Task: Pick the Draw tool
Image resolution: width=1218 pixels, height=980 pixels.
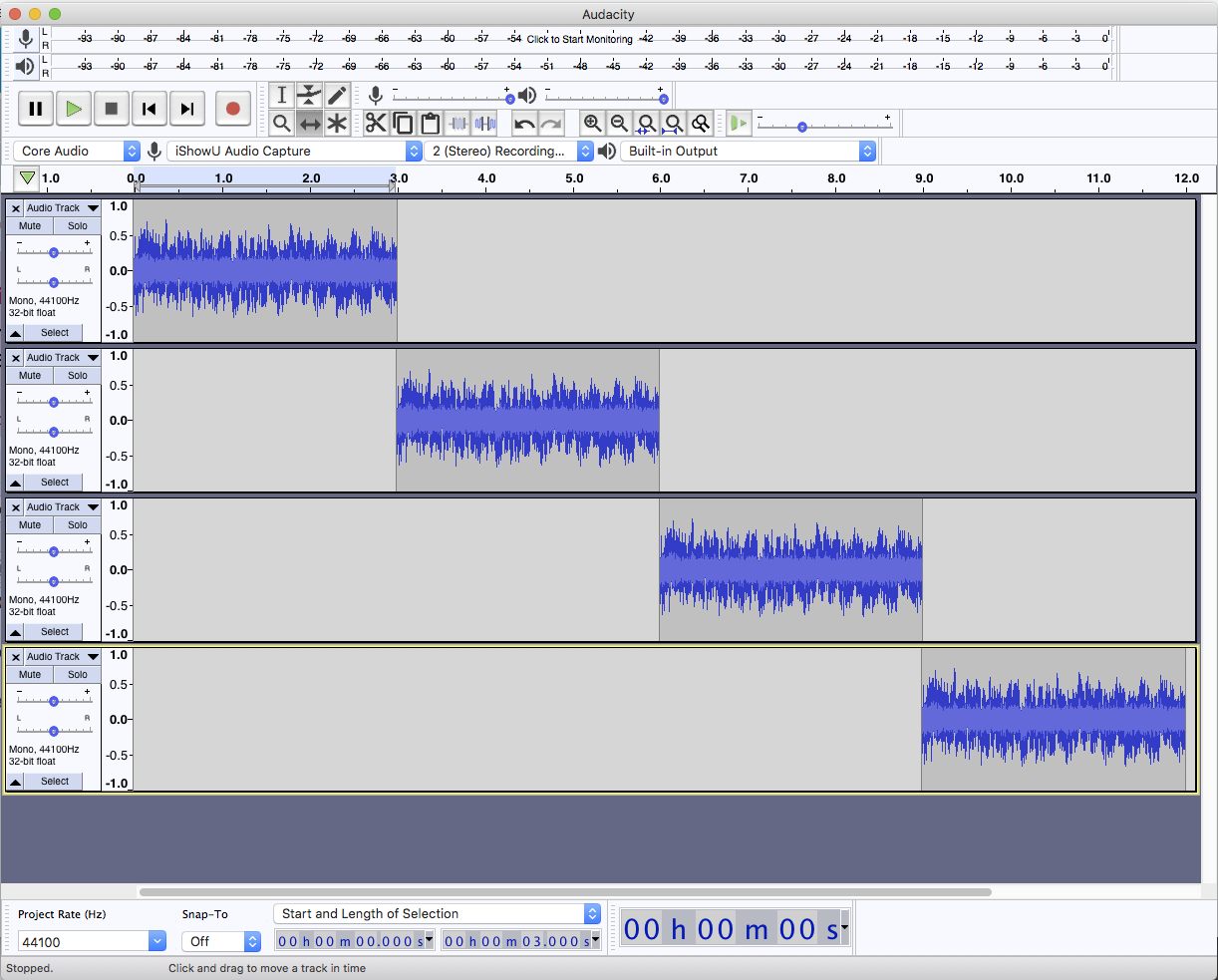Action: [337, 95]
